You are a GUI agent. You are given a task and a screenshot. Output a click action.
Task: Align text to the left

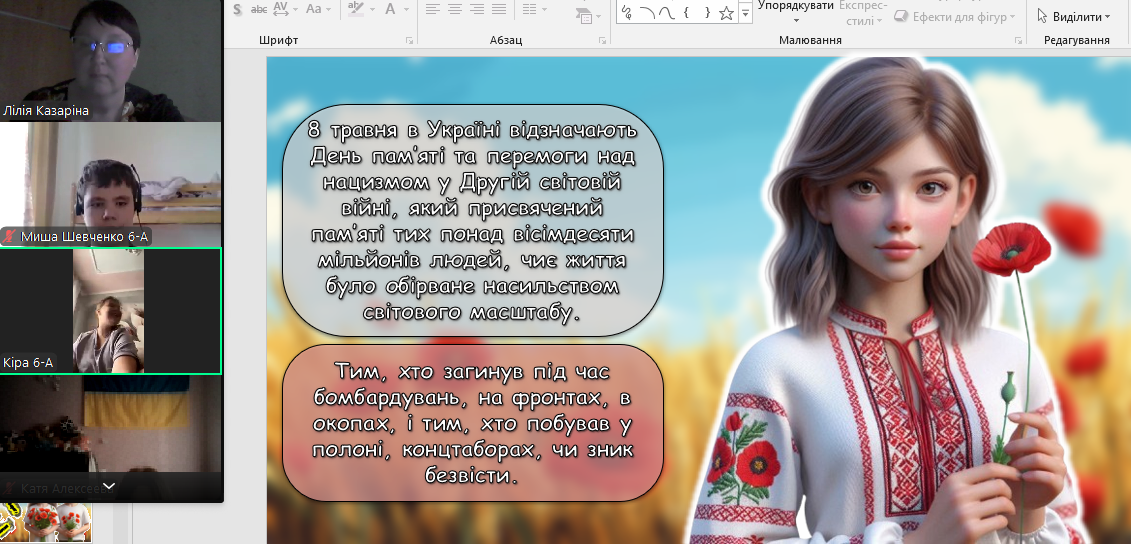pyautogui.click(x=432, y=9)
